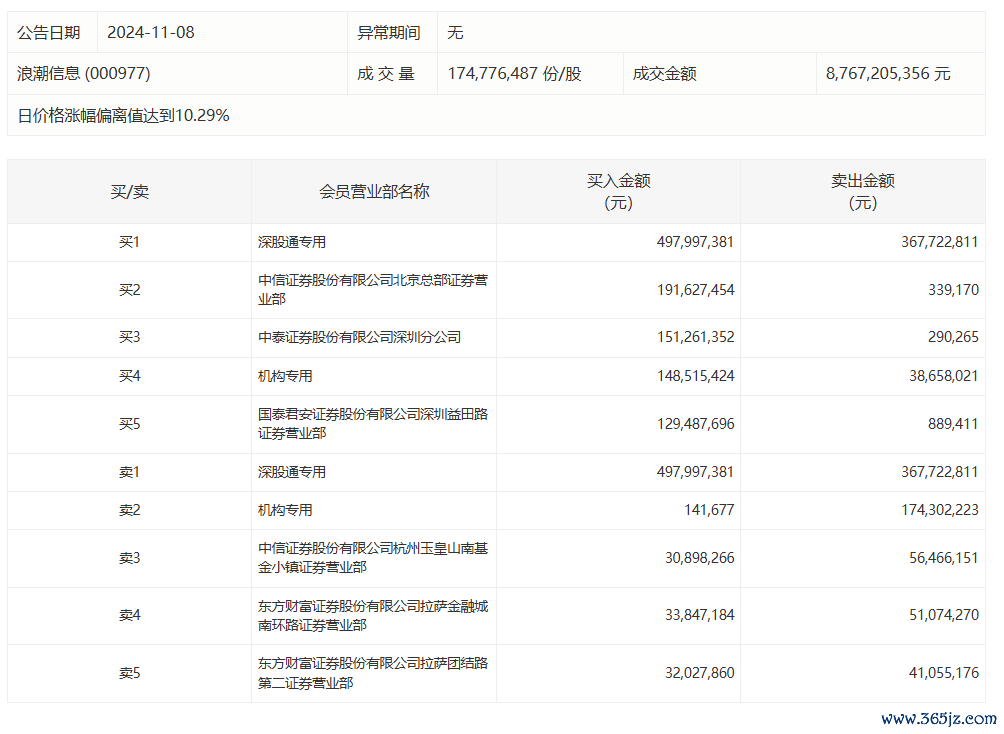Click buy amount 129,487,696

(x=695, y=424)
